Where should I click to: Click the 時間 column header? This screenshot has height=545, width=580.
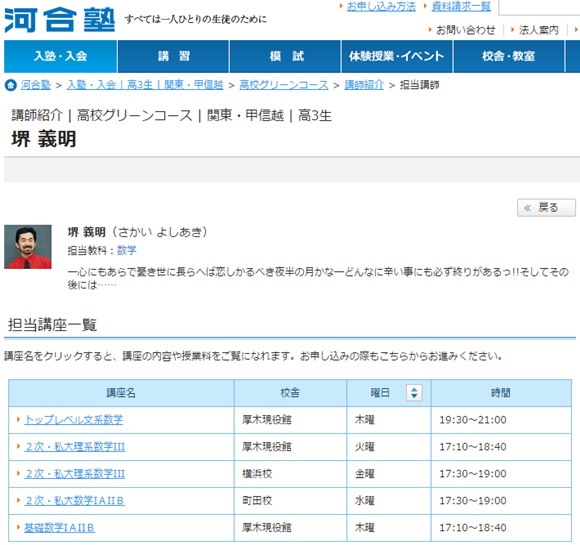[x=501, y=393]
